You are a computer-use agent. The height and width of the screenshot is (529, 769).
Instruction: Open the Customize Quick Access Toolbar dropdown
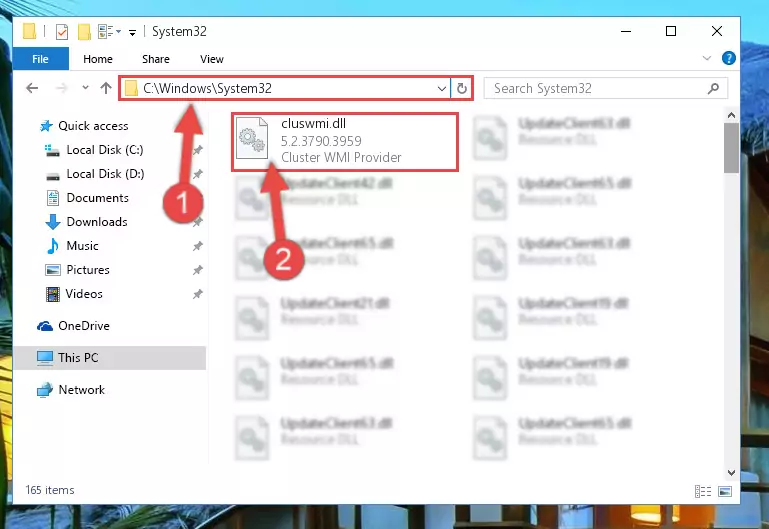132,33
